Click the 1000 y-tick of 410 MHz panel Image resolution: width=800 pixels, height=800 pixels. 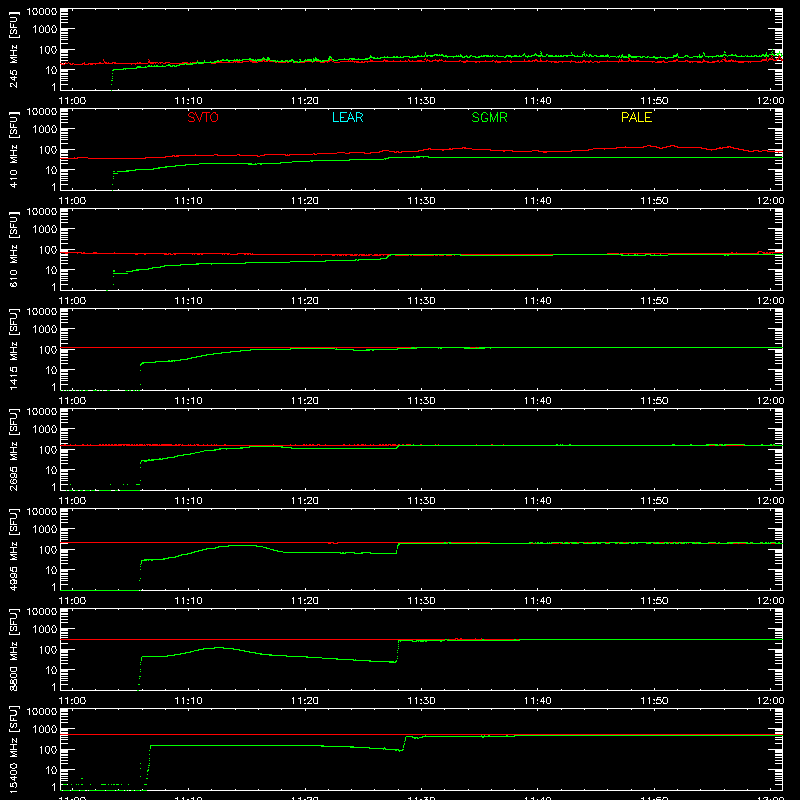click(45, 130)
